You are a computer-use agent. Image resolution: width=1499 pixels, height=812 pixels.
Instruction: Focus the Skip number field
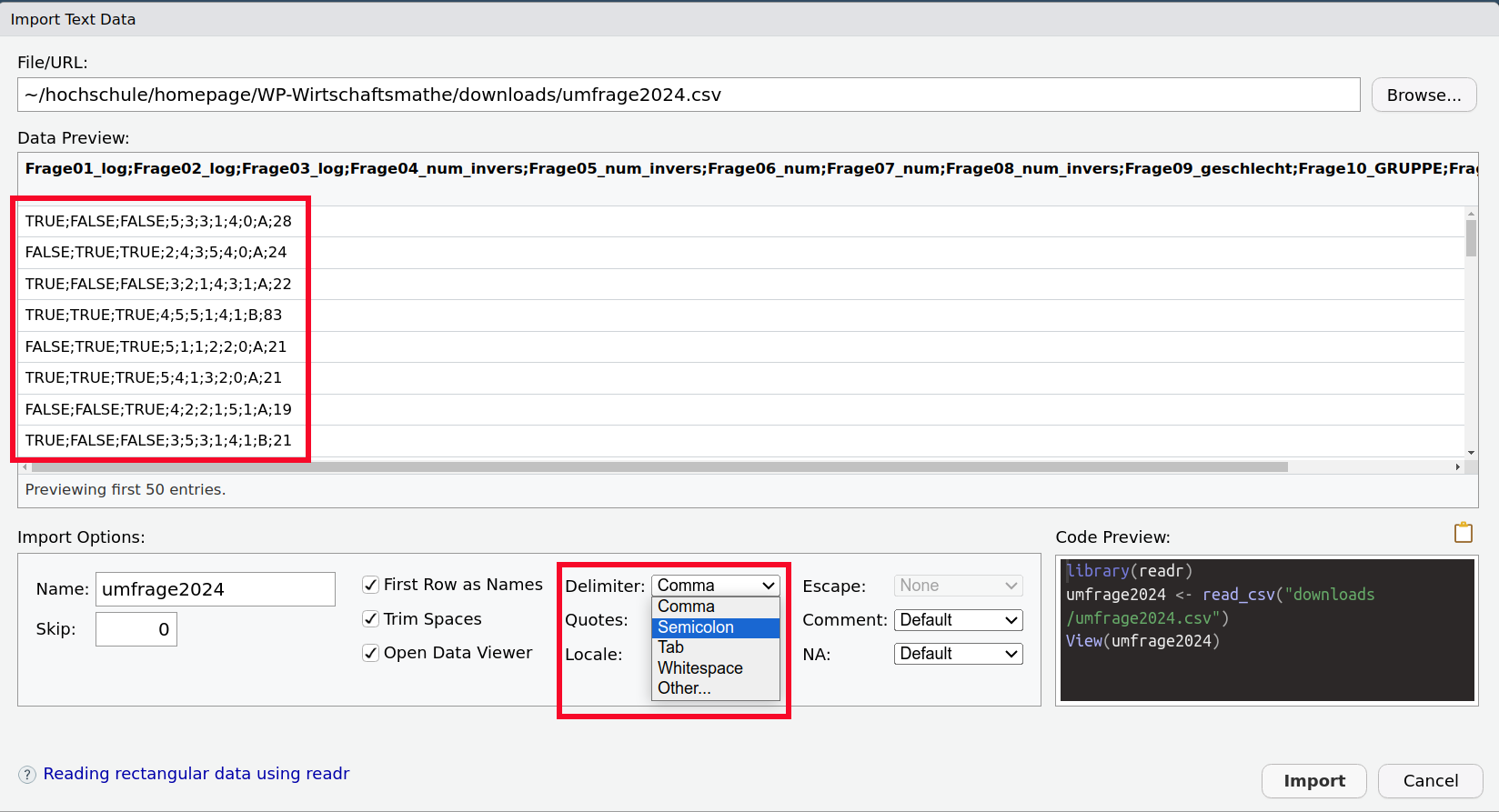(x=136, y=629)
